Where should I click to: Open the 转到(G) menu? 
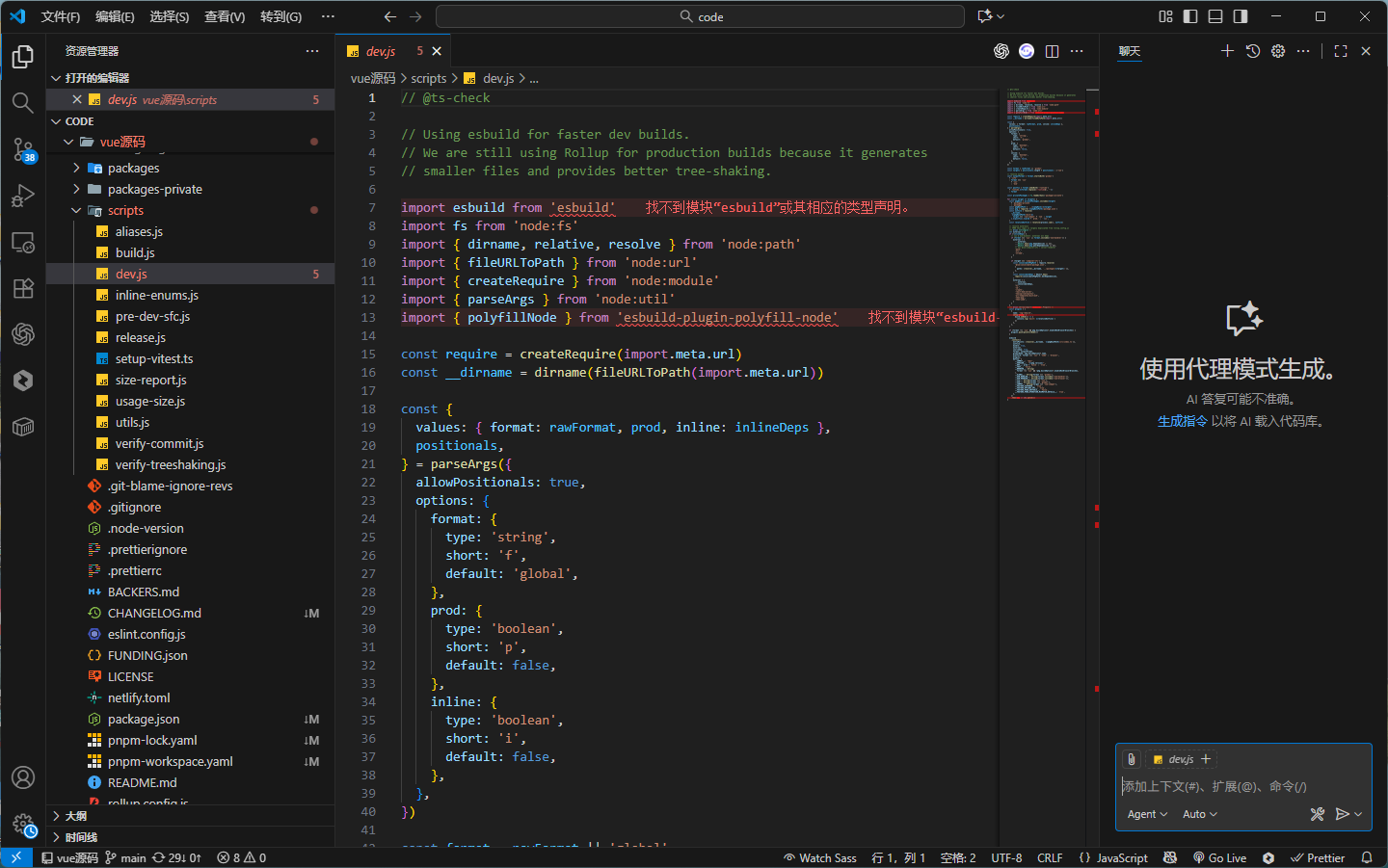[x=280, y=16]
